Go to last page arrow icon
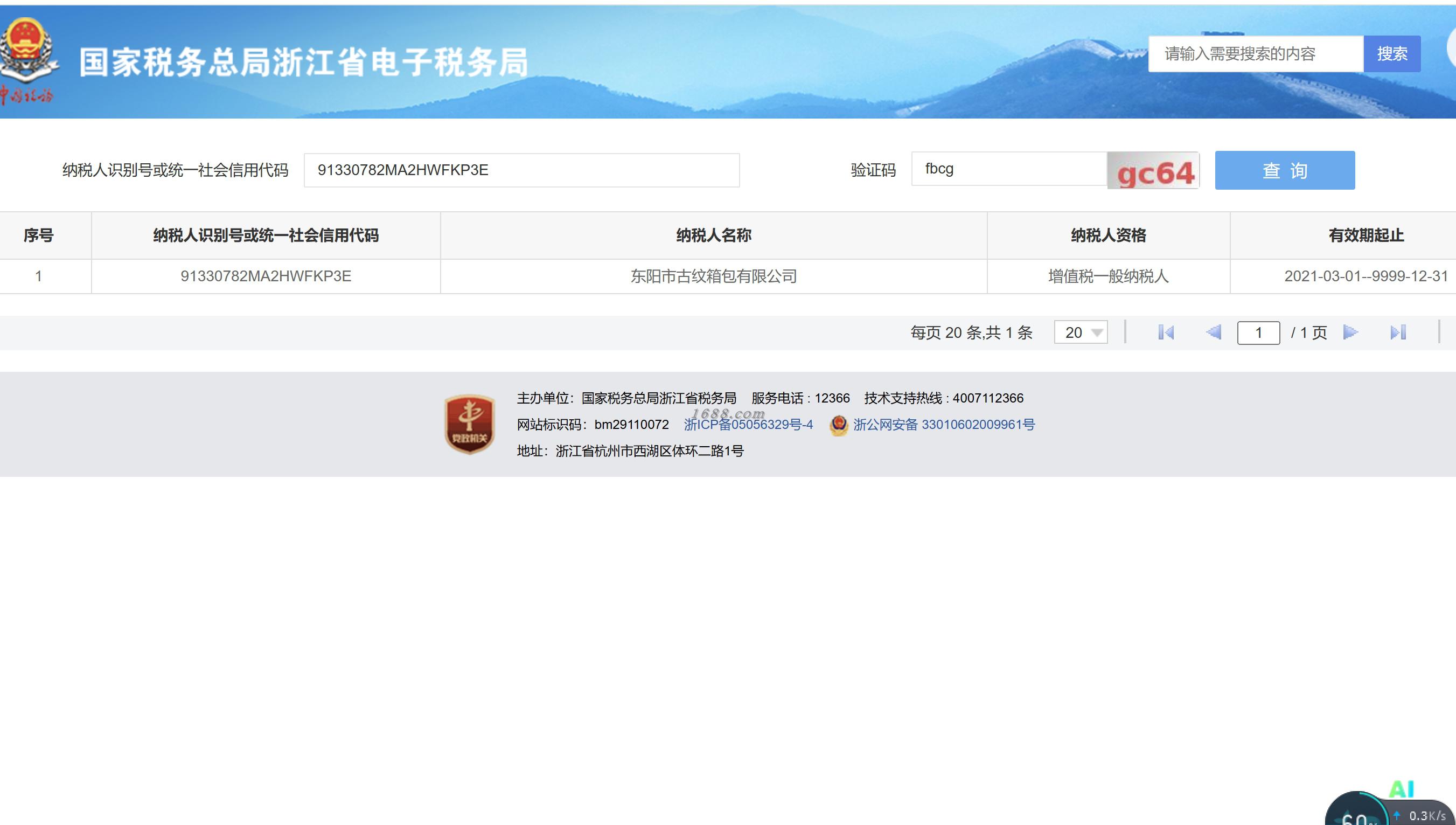1456x825 pixels. [x=1398, y=332]
